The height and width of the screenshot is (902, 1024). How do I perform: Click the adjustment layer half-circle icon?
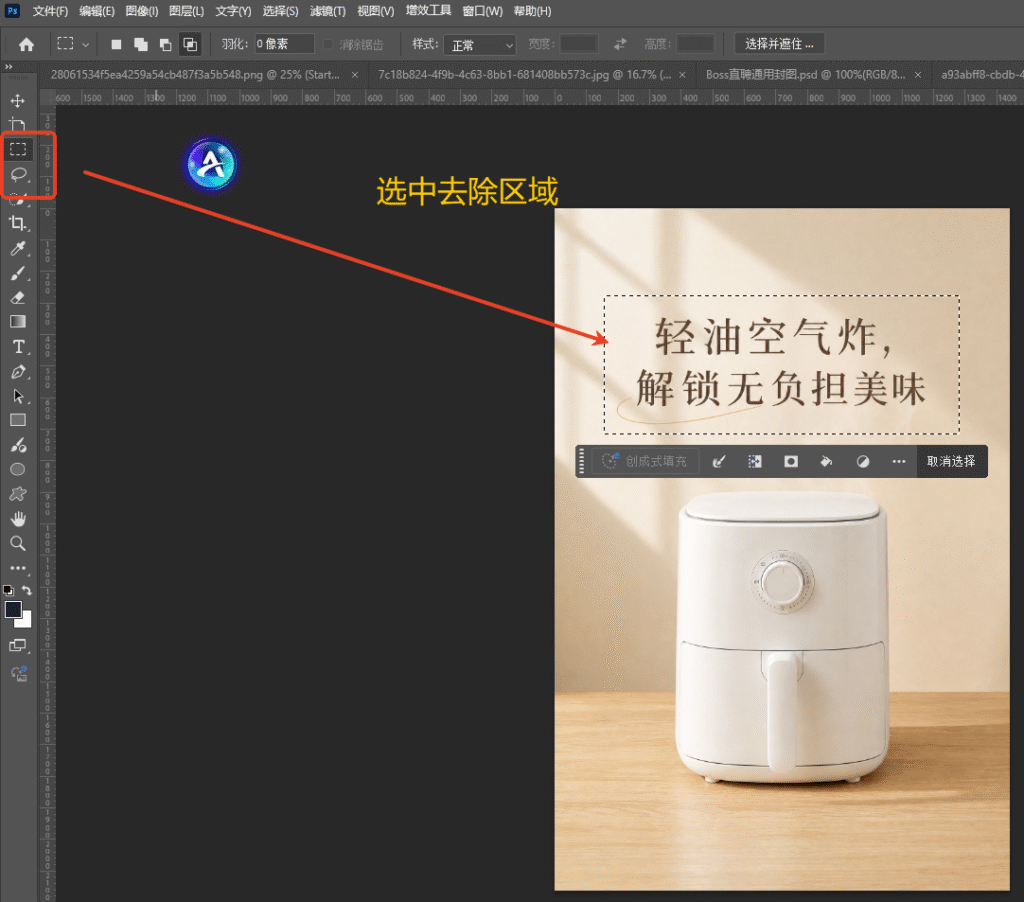[x=863, y=462]
